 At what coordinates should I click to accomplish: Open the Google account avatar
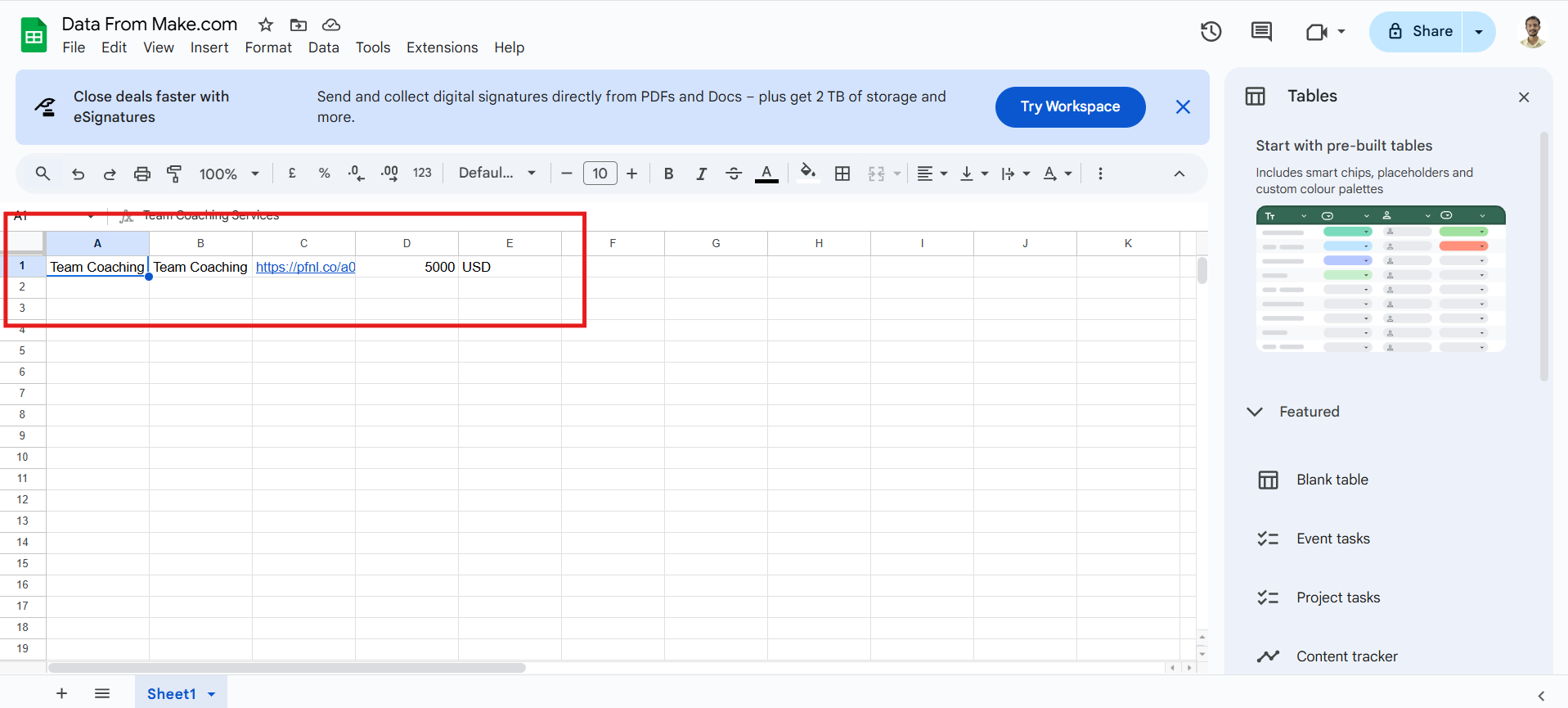1533,32
